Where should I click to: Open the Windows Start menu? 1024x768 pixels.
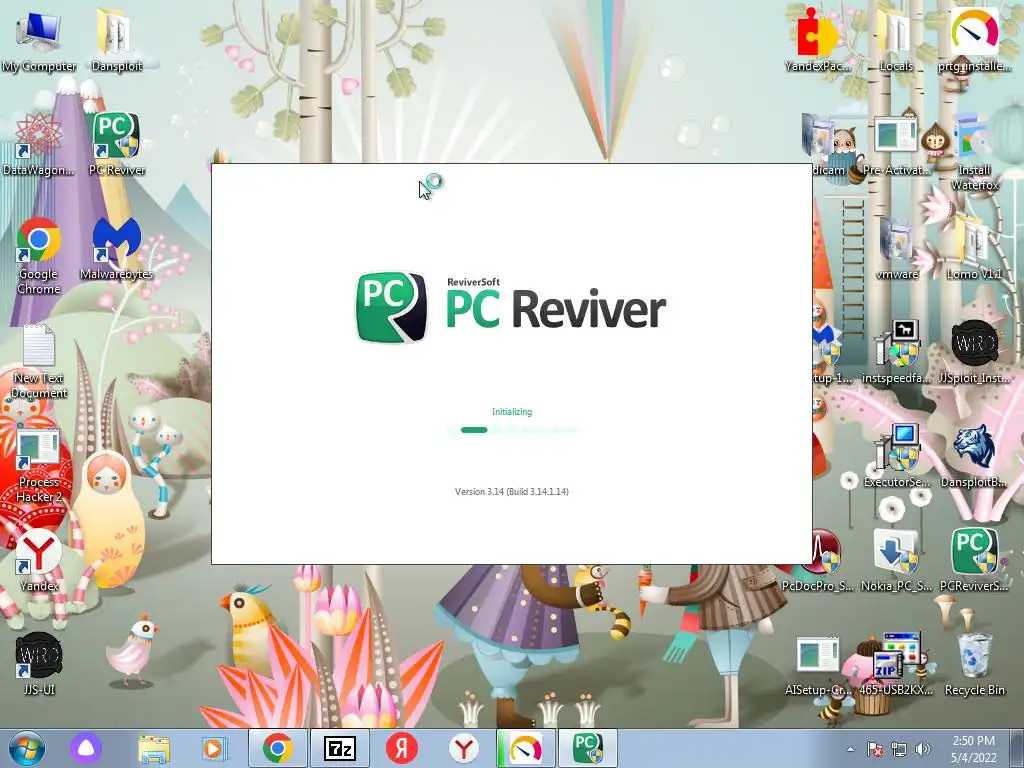click(x=26, y=748)
